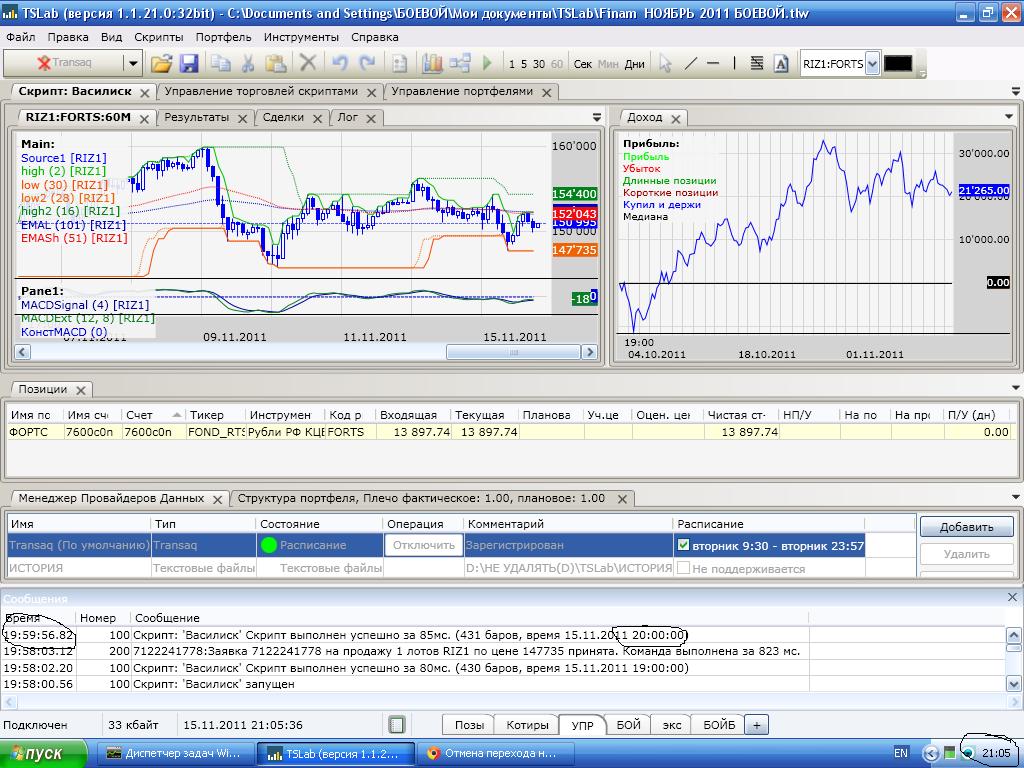Click the bar chart icon in toolbar
This screenshot has height=768, width=1024.
[x=432, y=63]
